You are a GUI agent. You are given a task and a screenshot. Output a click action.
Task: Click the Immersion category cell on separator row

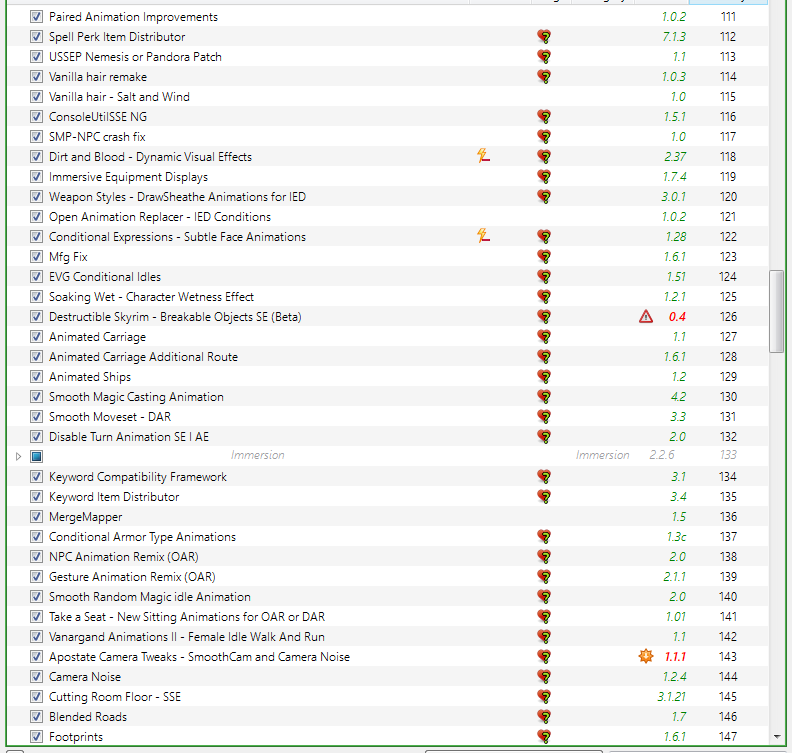click(x=602, y=455)
